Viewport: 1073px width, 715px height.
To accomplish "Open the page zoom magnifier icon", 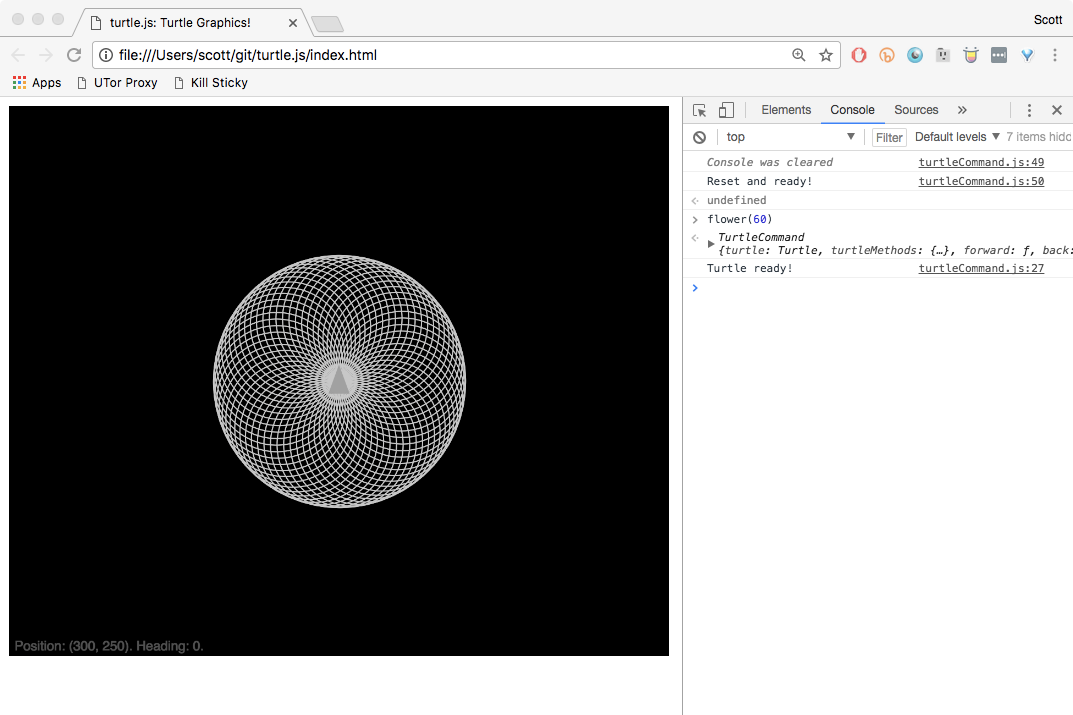I will (799, 55).
